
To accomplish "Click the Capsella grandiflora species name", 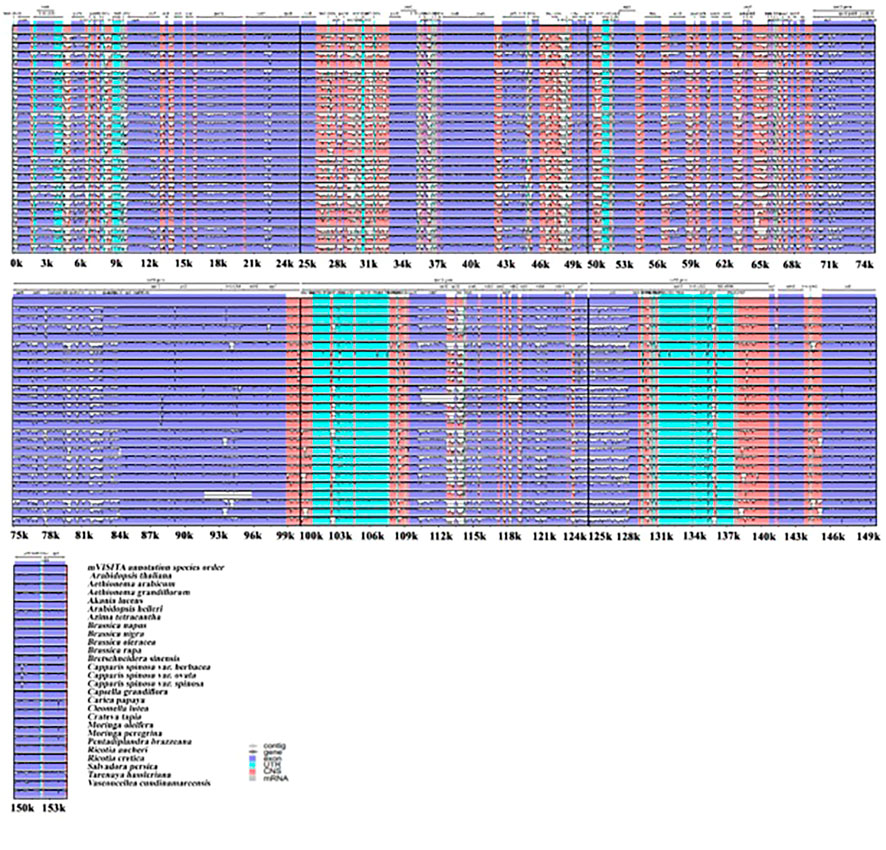I will click(127, 692).
